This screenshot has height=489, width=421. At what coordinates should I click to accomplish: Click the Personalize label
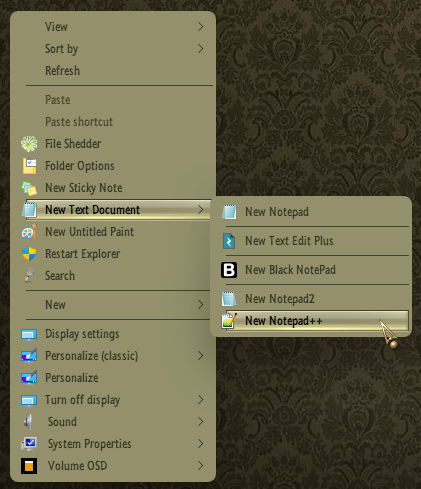click(72, 378)
